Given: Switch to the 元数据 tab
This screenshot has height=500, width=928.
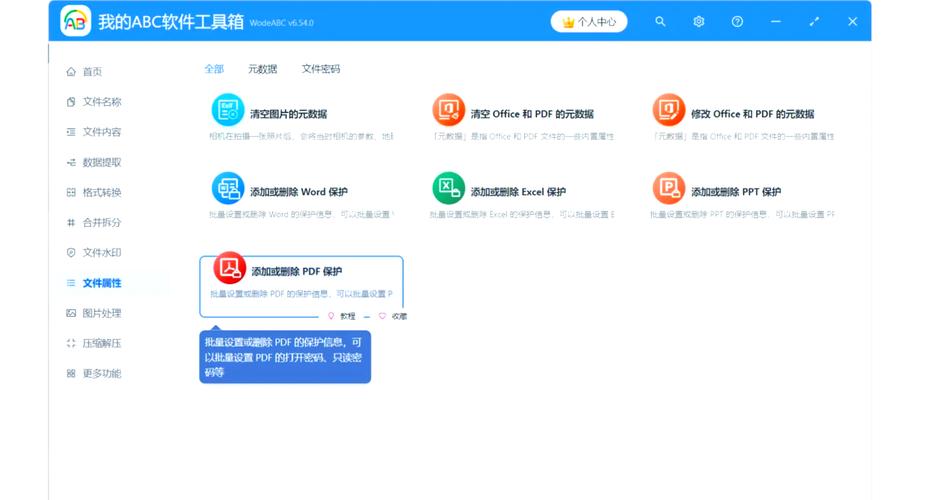Looking at the screenshot, I should coord(263,69).
